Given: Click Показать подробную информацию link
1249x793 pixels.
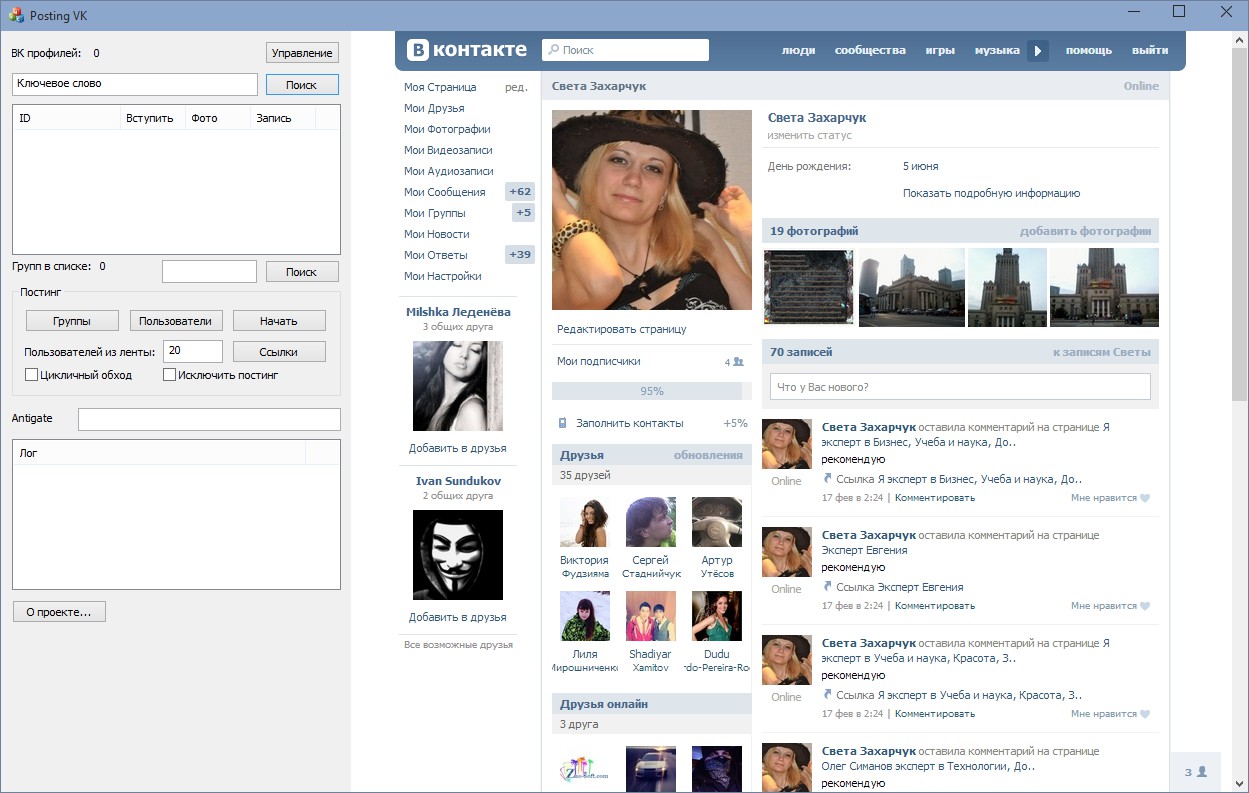Looking at the screenshot, I should 991,193.
